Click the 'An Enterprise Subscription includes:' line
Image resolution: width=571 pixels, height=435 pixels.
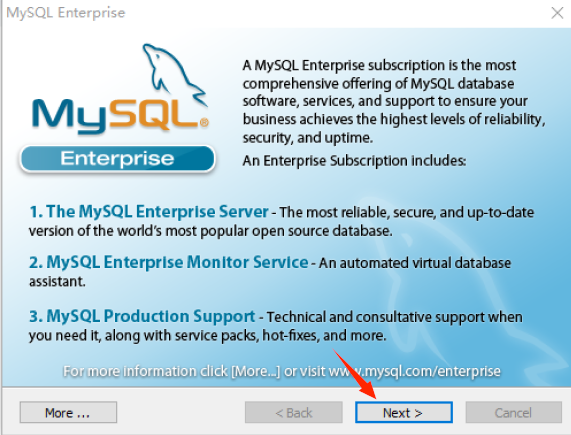(x=354, y=161)
